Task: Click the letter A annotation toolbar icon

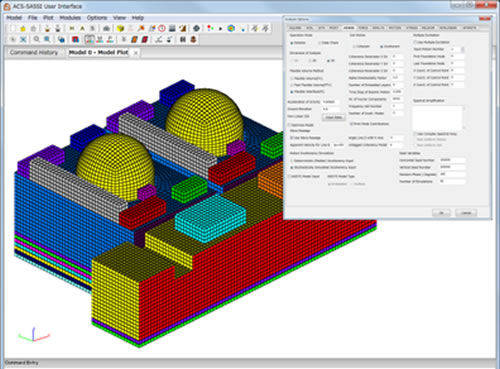Action: click(x=82, y=29)
